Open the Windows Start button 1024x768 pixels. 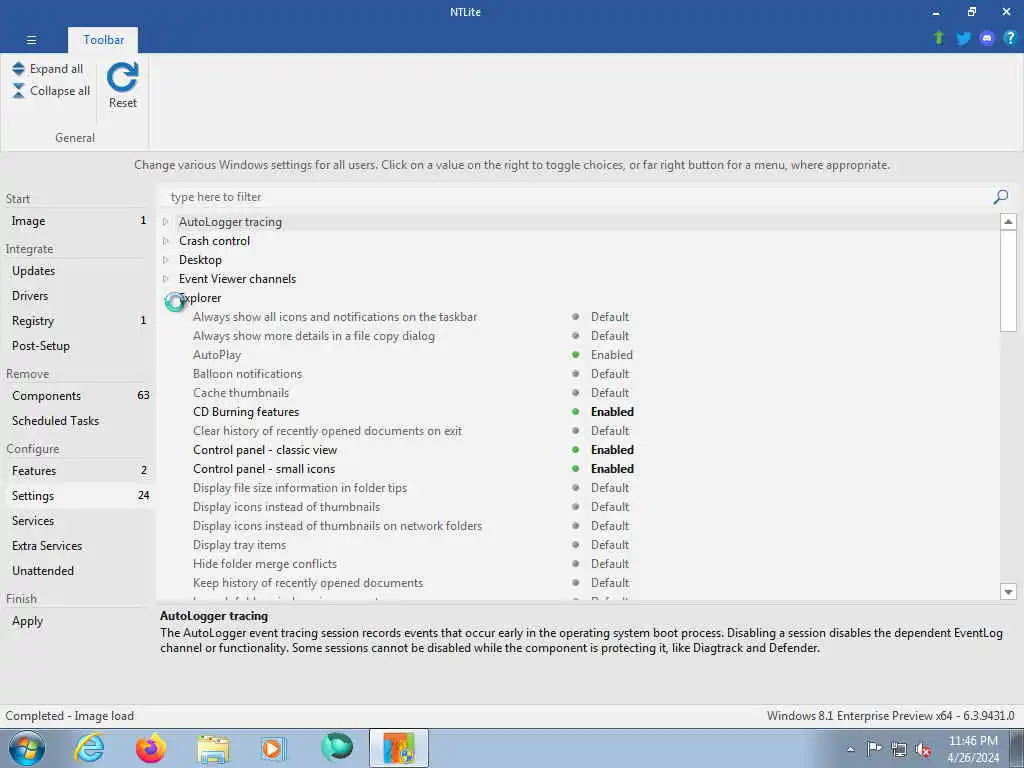click(x=27, y=748)
